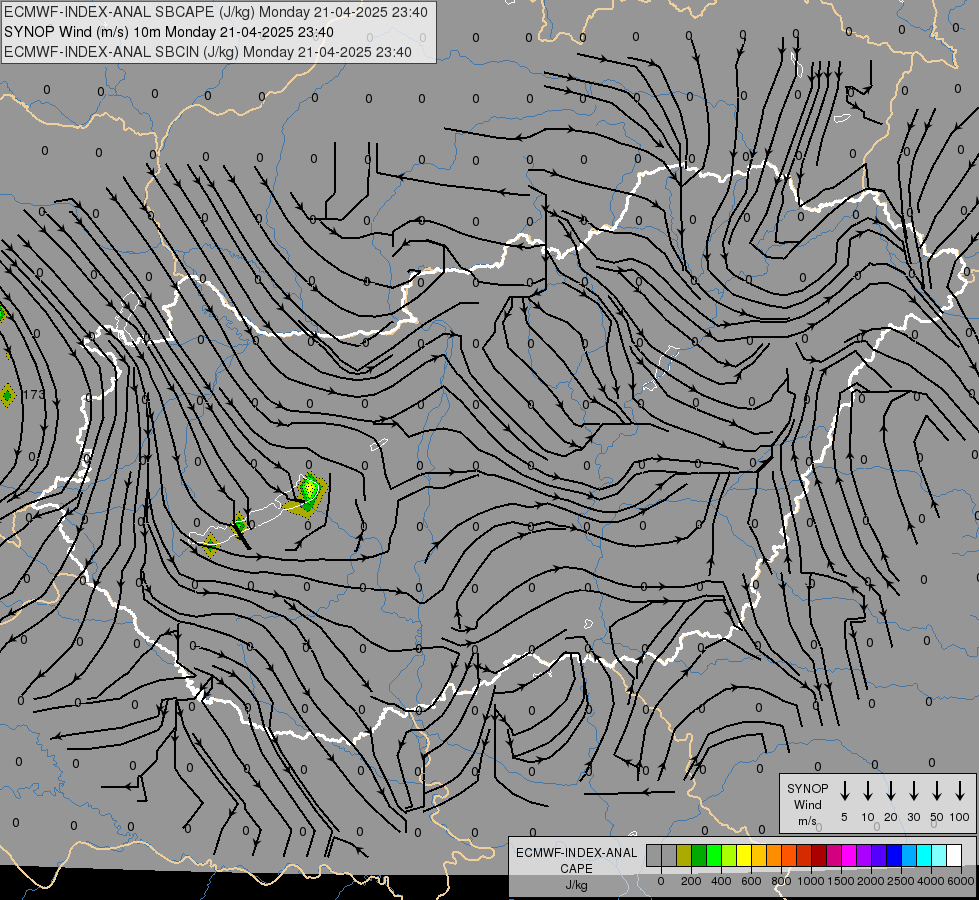Select the white CAPE legend swatch
Screen dimensions: 979x900
tap(955, 855)
